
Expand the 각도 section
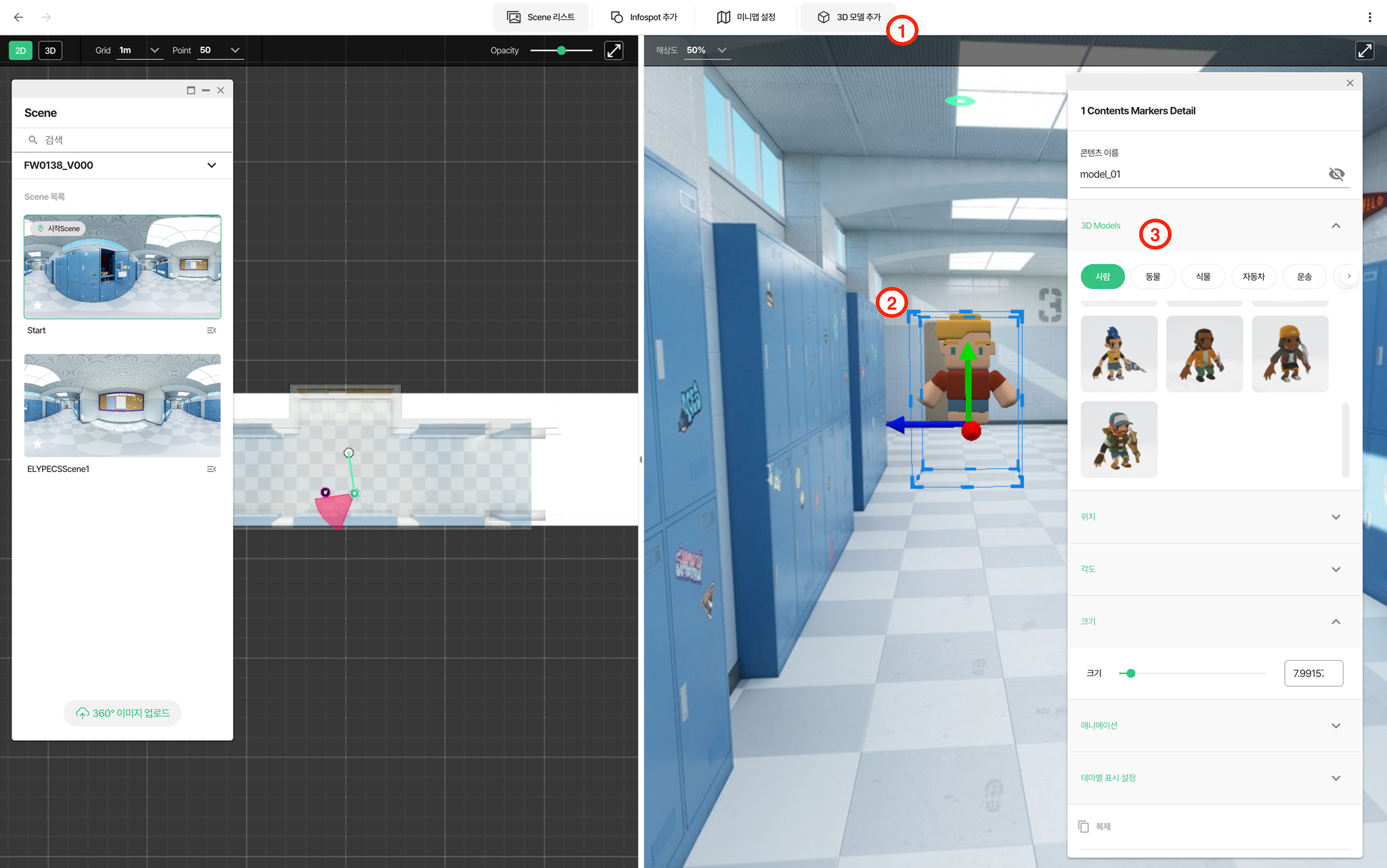[x=1214, y=569]
